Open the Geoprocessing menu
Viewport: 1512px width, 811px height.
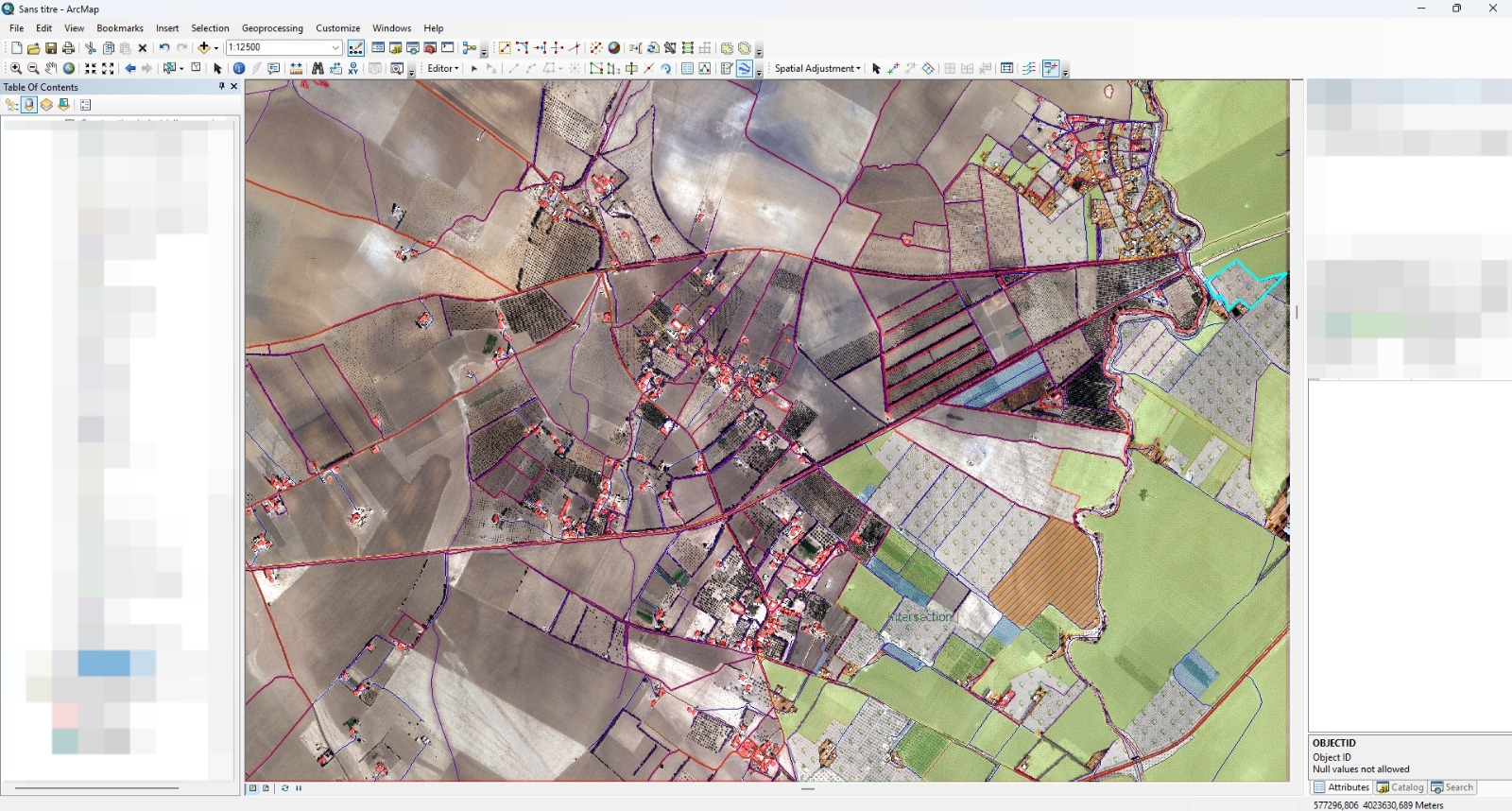point(272,28)
